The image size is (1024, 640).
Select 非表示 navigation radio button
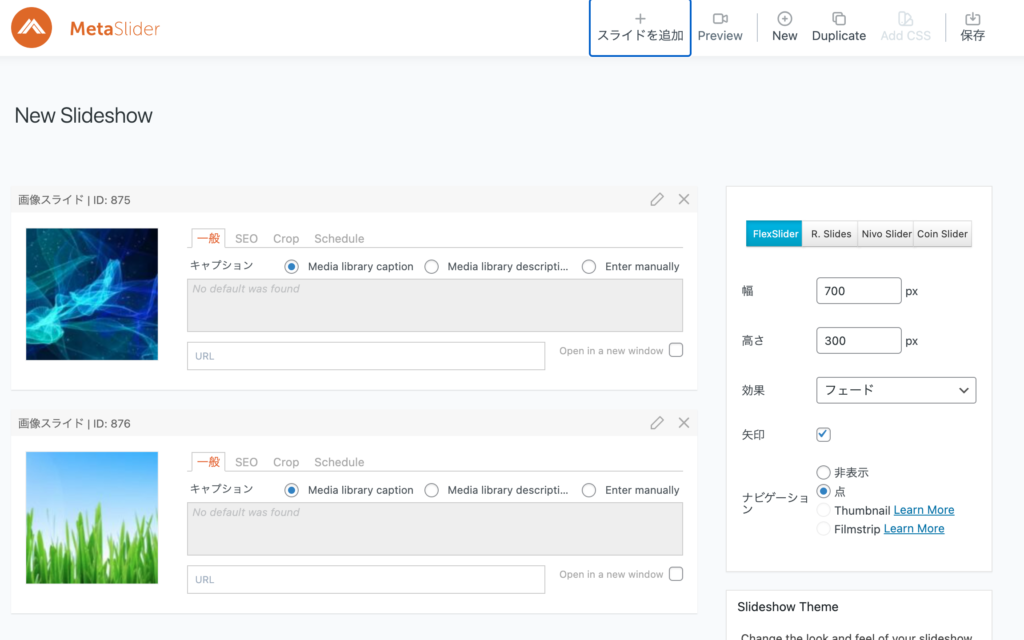coord(823,472)
